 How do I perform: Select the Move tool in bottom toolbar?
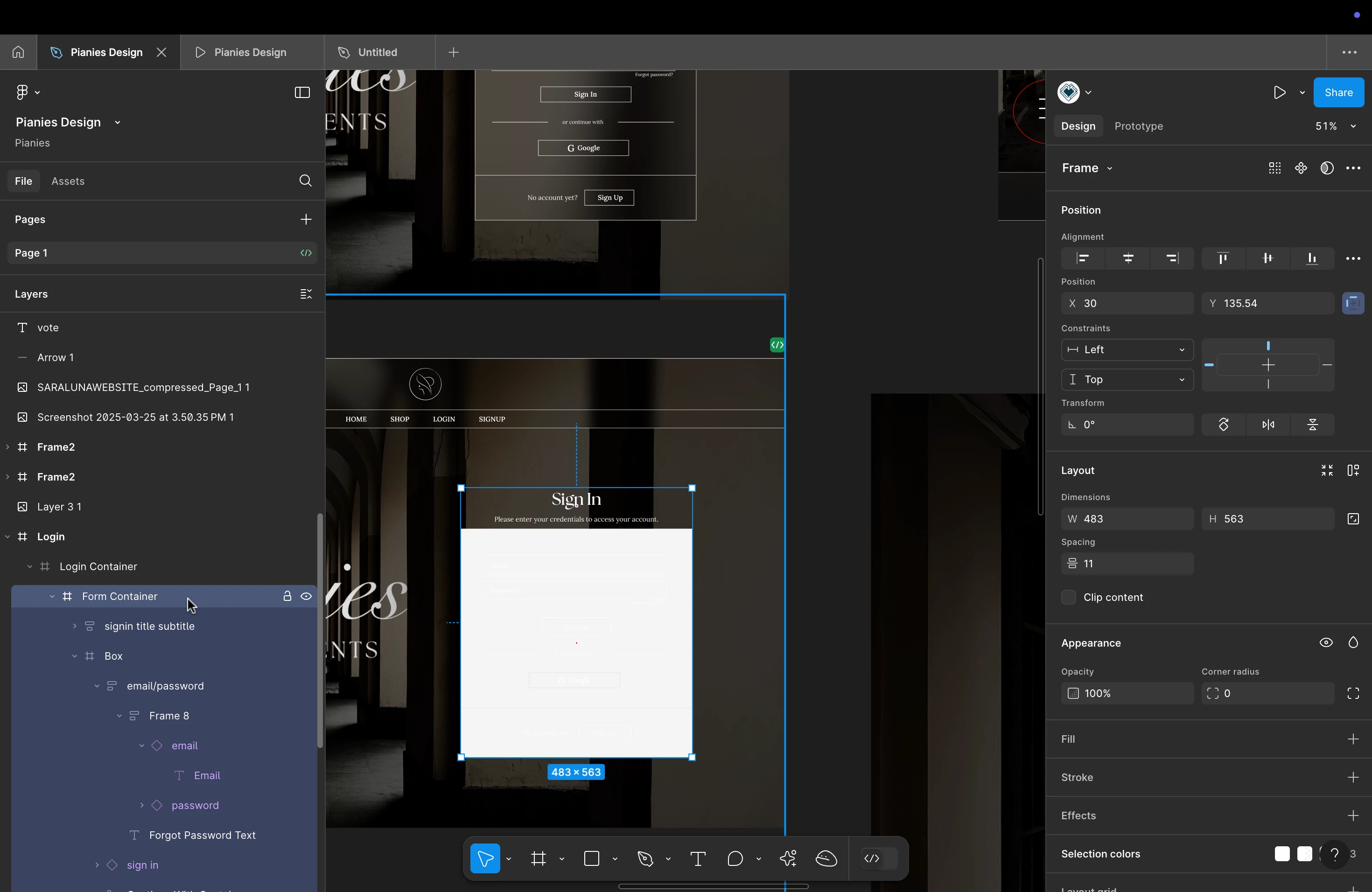pyautogui.click(x=485, y=858)
